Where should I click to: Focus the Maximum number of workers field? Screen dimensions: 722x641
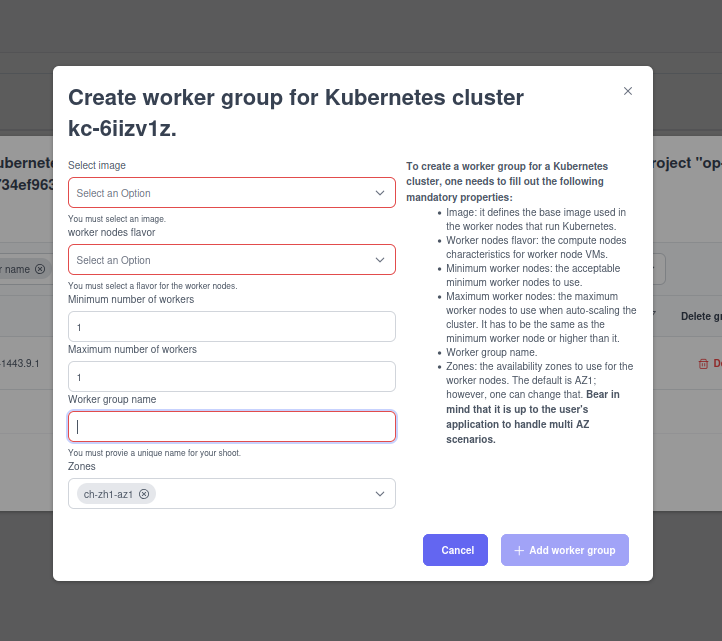[231, 377]
